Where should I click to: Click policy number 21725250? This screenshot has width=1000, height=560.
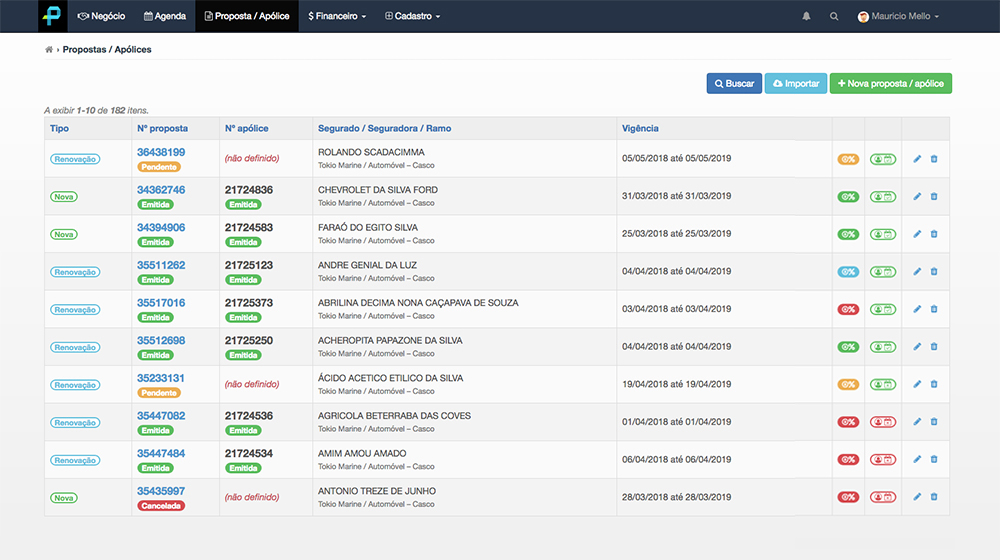[249, 341]
